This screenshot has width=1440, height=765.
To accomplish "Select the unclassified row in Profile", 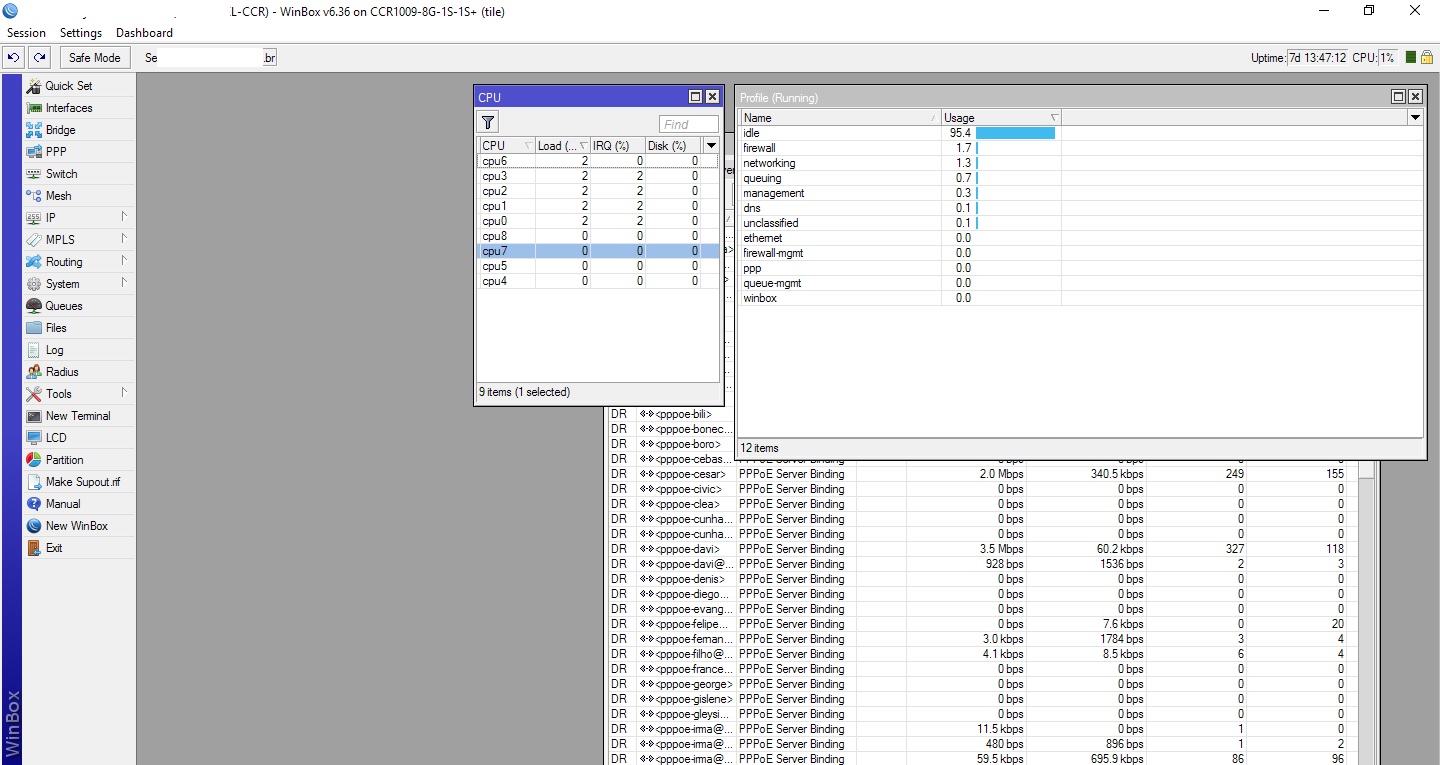I will point(1080,223).
